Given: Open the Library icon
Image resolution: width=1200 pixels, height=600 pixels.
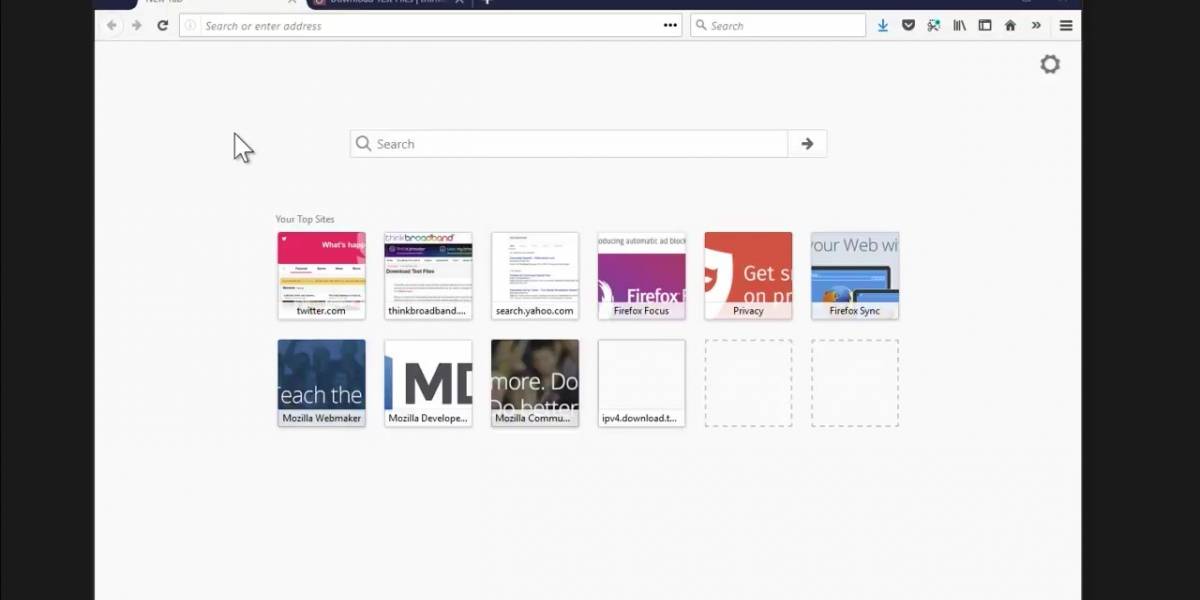Looking at the screenshot, I should click(x=959, y=26).
